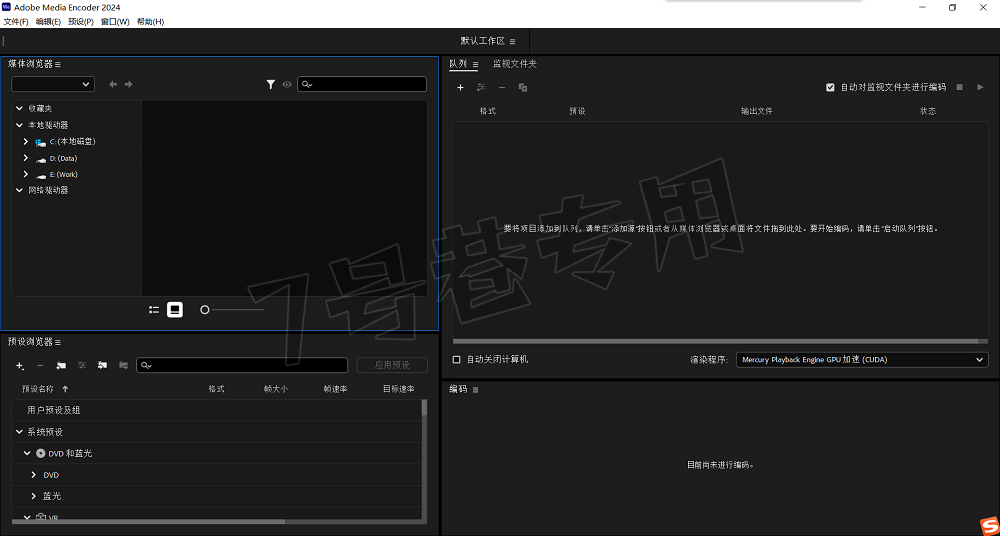Image resolution: width=1000 pixels, height=536 pixels.
Task: Click the 帧速率 column header
Action: pos(335,389)
